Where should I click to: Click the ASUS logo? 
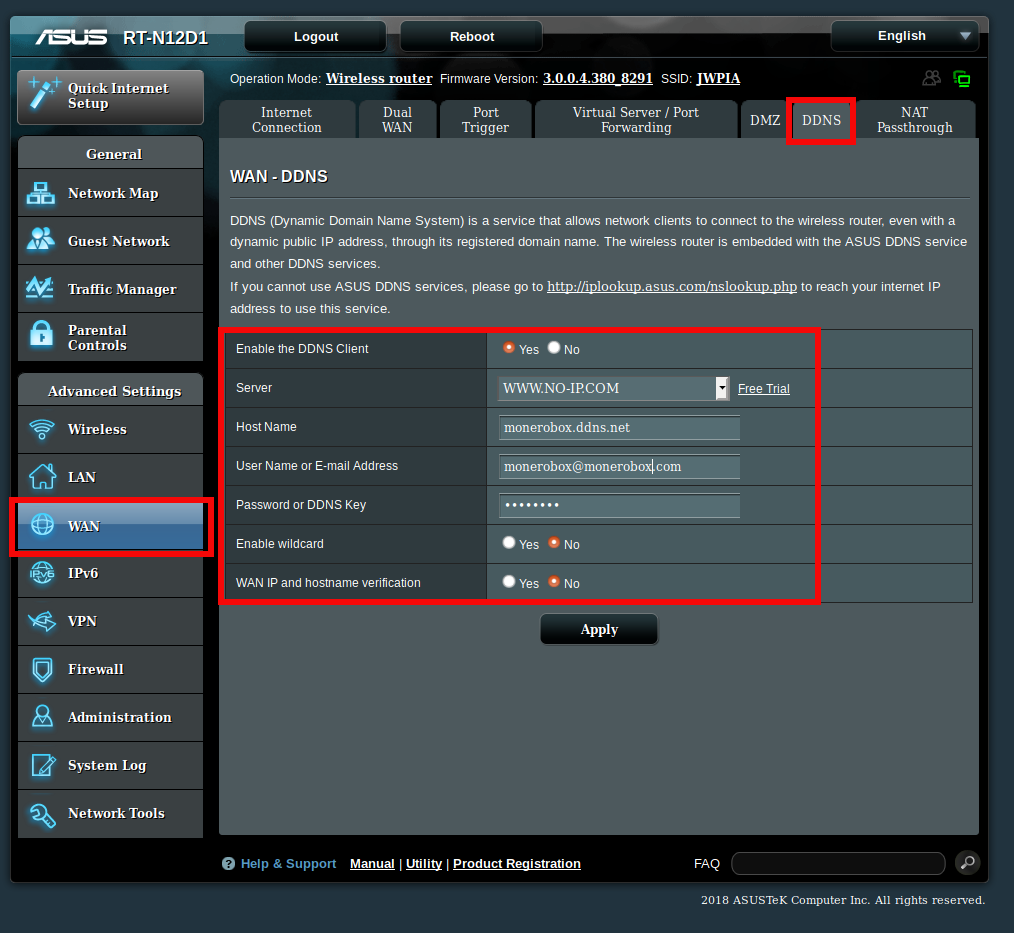71,37
